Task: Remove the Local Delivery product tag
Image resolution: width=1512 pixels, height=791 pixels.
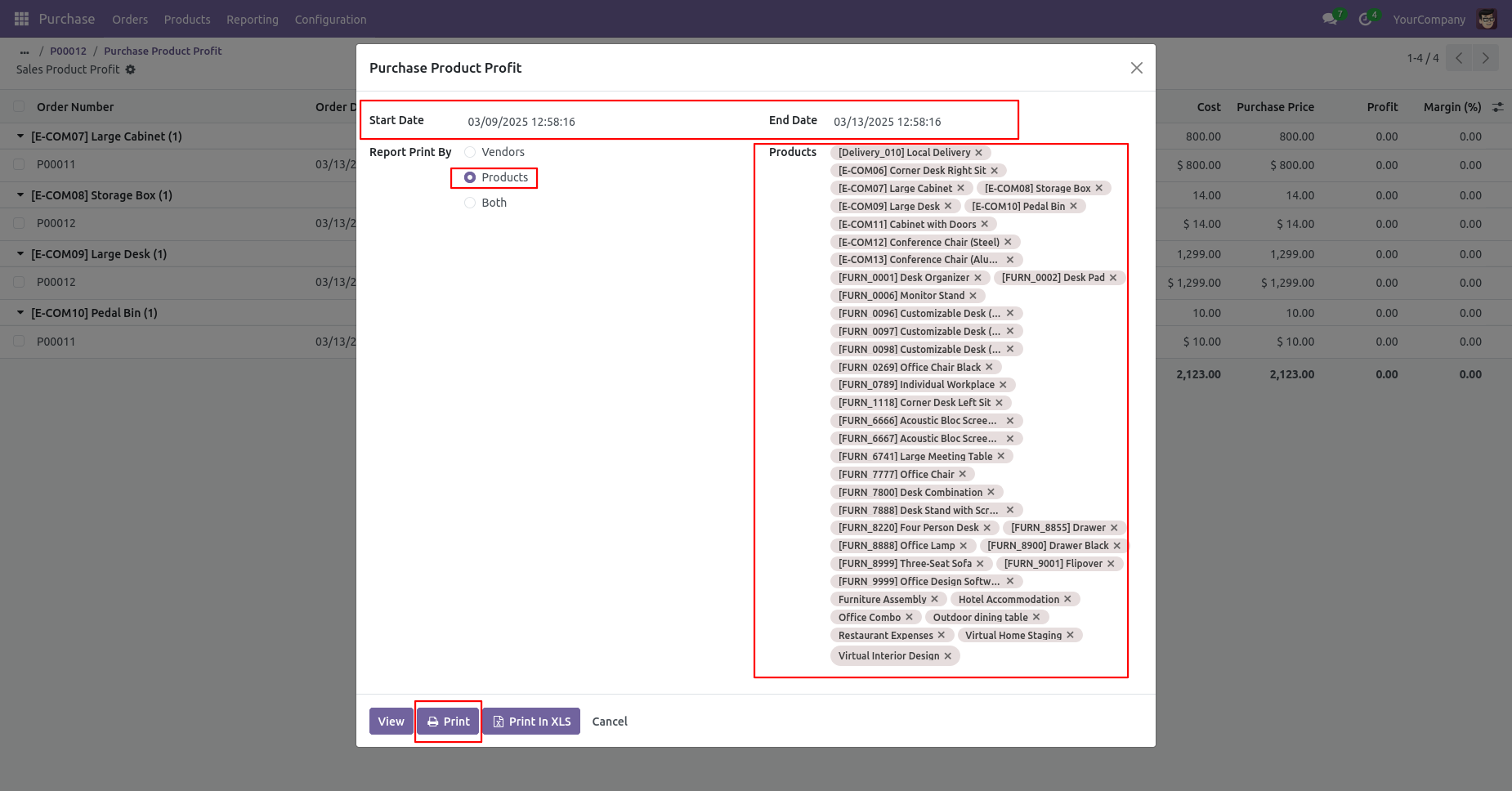Action: [979, 153]
